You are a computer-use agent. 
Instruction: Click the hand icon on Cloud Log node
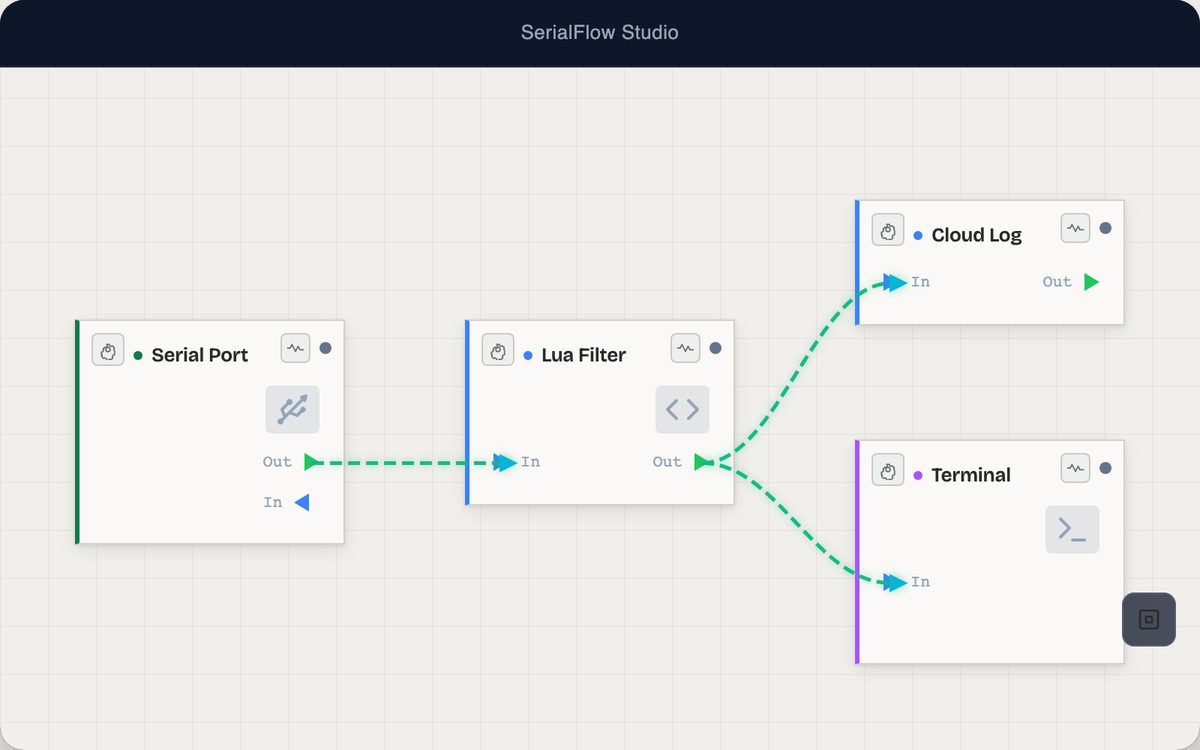888,230
